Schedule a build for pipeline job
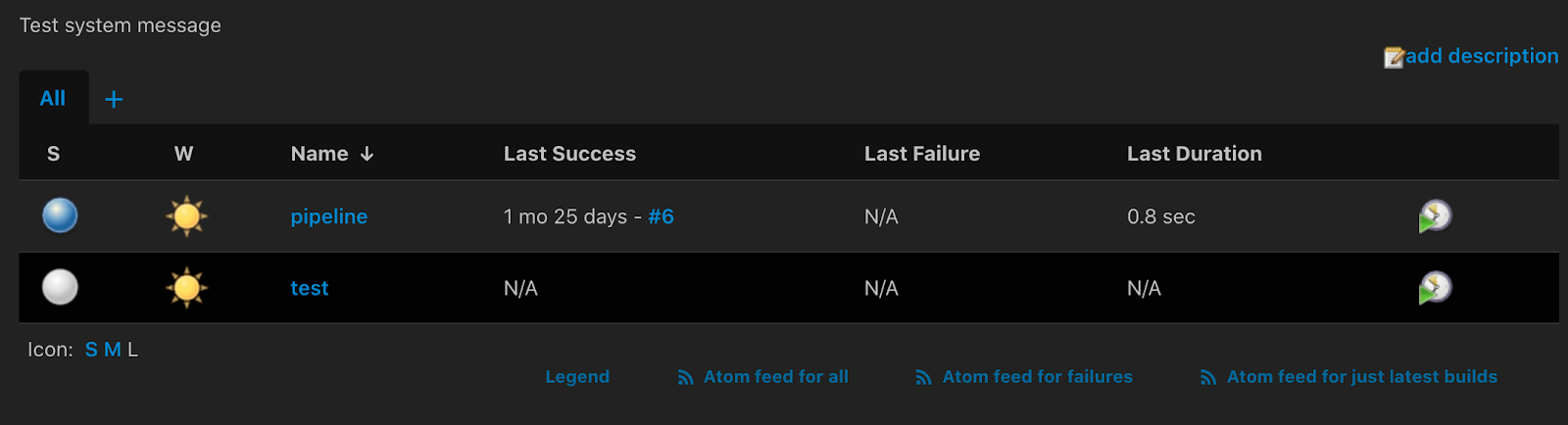This screenshot has height=425, width=1568. [x=1435, y=216]
